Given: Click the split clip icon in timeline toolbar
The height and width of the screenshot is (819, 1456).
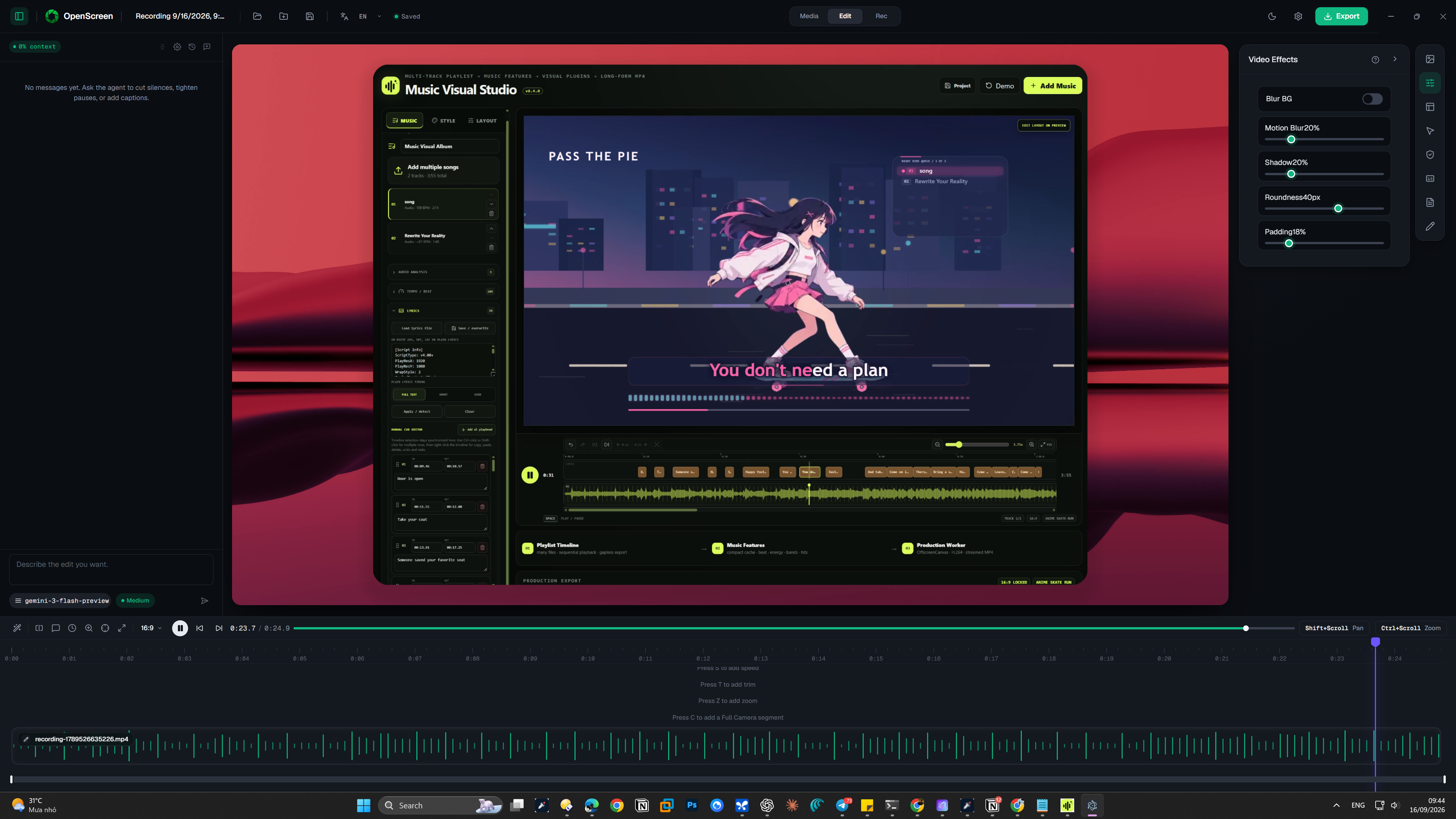Looking at the screenshot, I should (39, 628).
